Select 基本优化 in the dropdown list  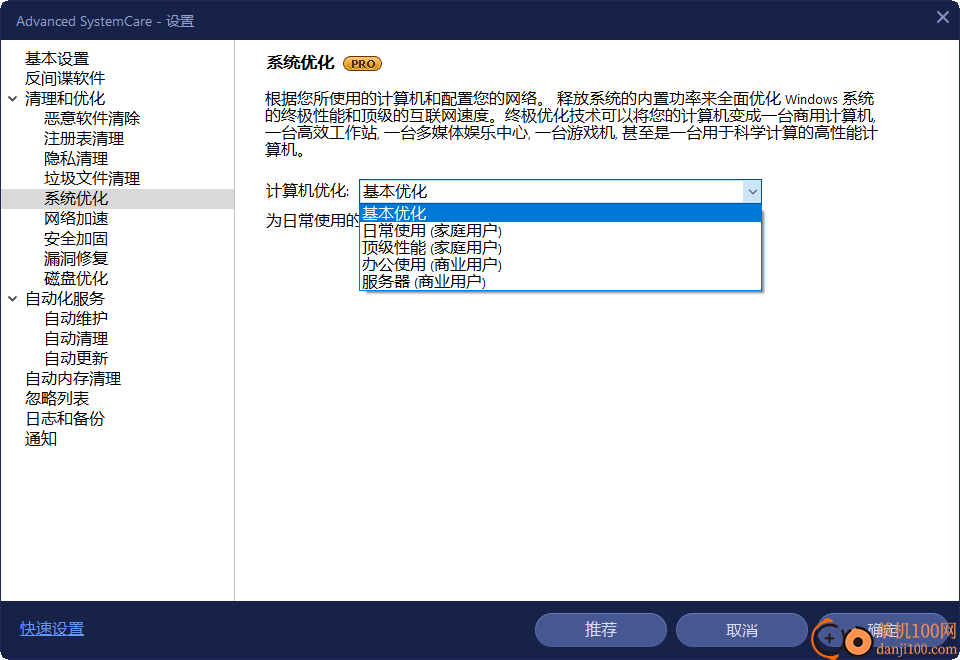click(560, 213)
